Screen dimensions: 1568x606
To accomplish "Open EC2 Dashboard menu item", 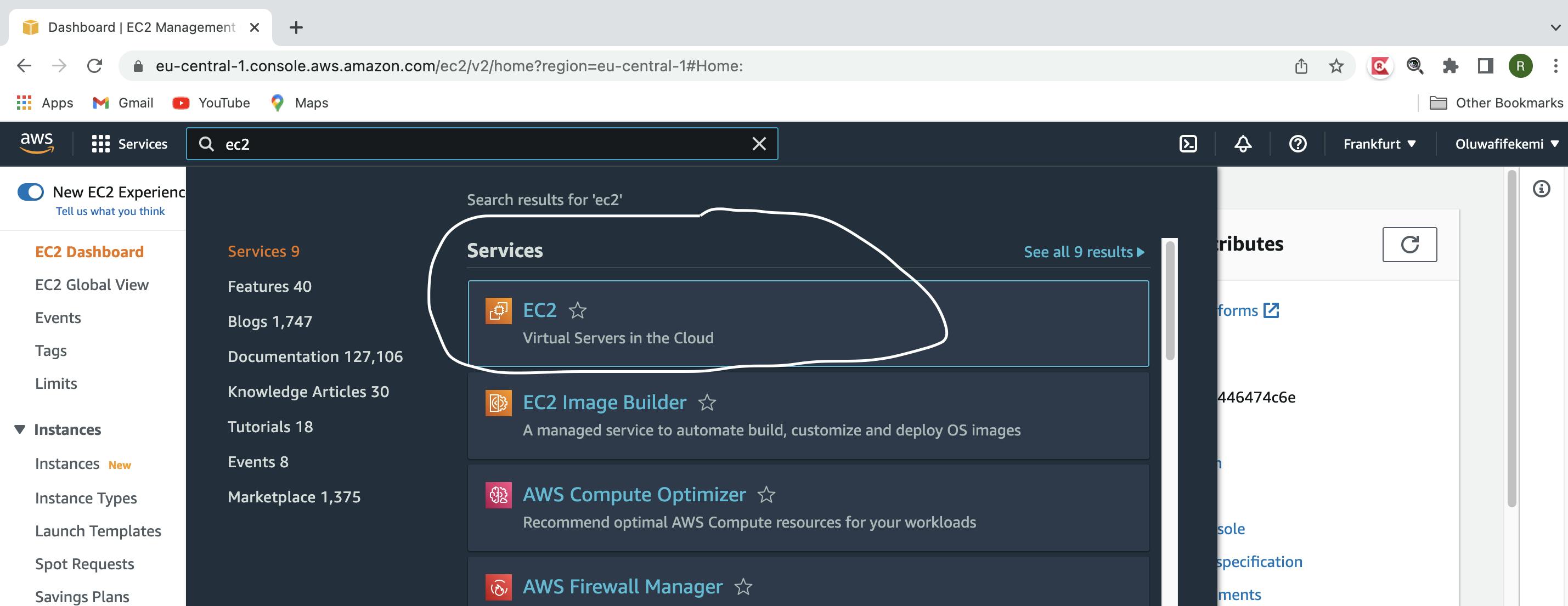I will coord(89,251).
